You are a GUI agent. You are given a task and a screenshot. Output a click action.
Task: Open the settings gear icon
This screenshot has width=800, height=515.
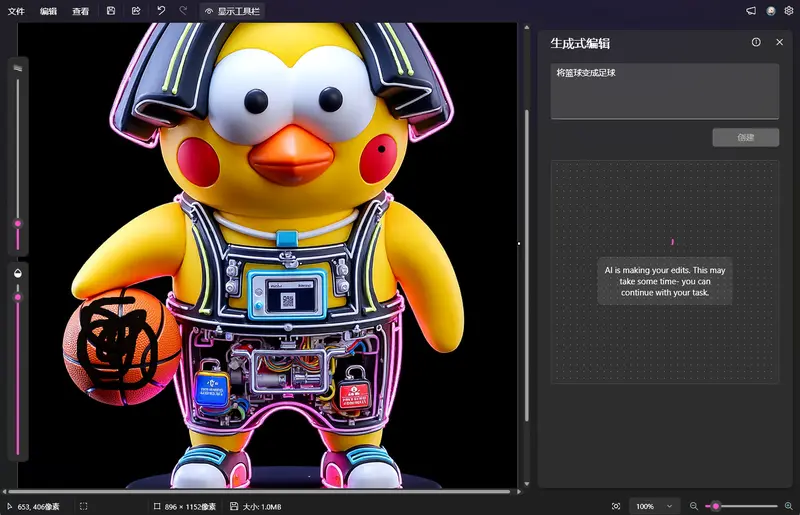tap(788, 11)
